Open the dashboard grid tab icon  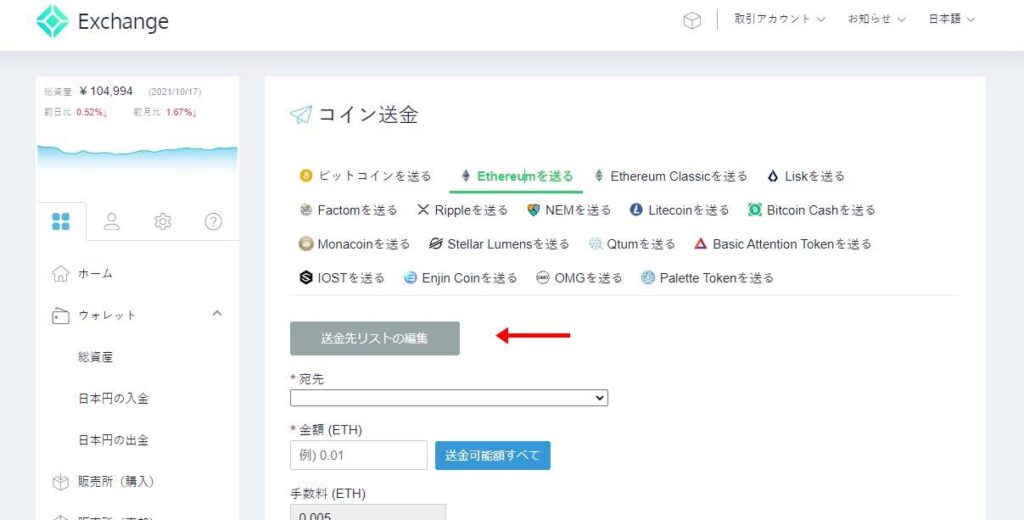(61, 221)
